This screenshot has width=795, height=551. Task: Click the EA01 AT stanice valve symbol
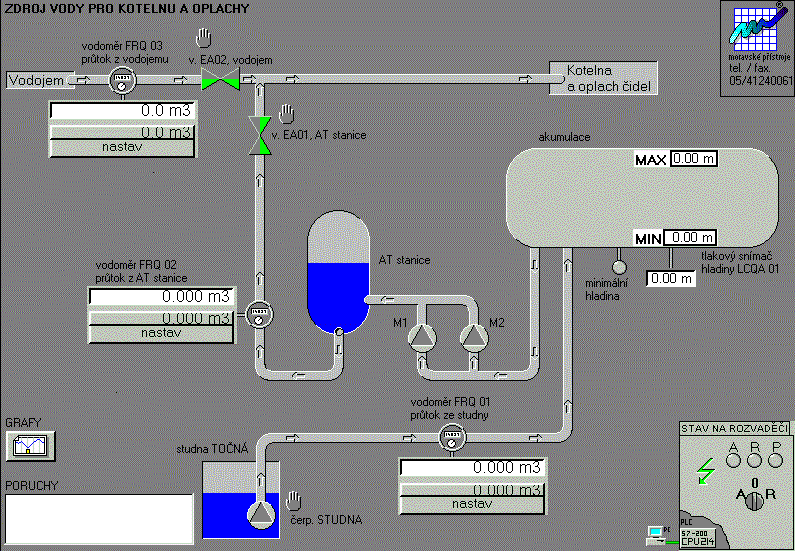coord(260,135)
